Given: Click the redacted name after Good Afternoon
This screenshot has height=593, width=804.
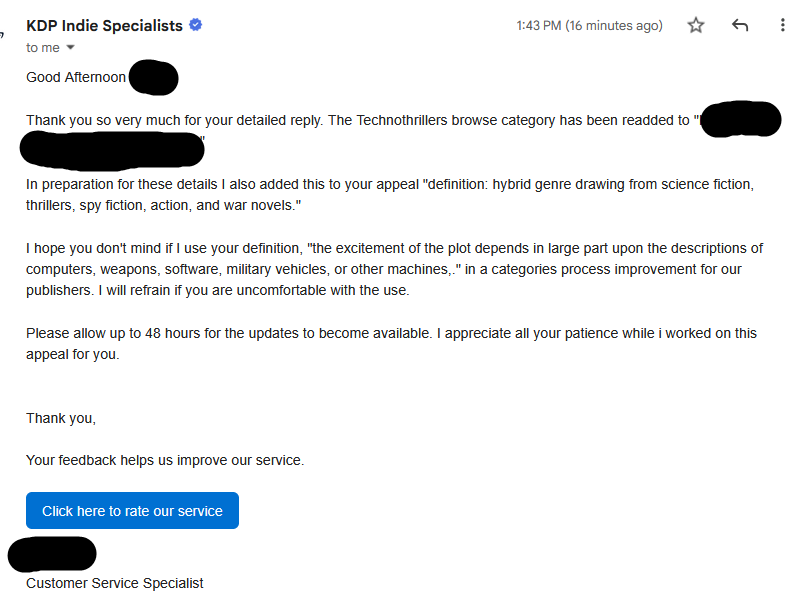Looking at the screenshot, I should pyautogui.click(x=154, y=77).
